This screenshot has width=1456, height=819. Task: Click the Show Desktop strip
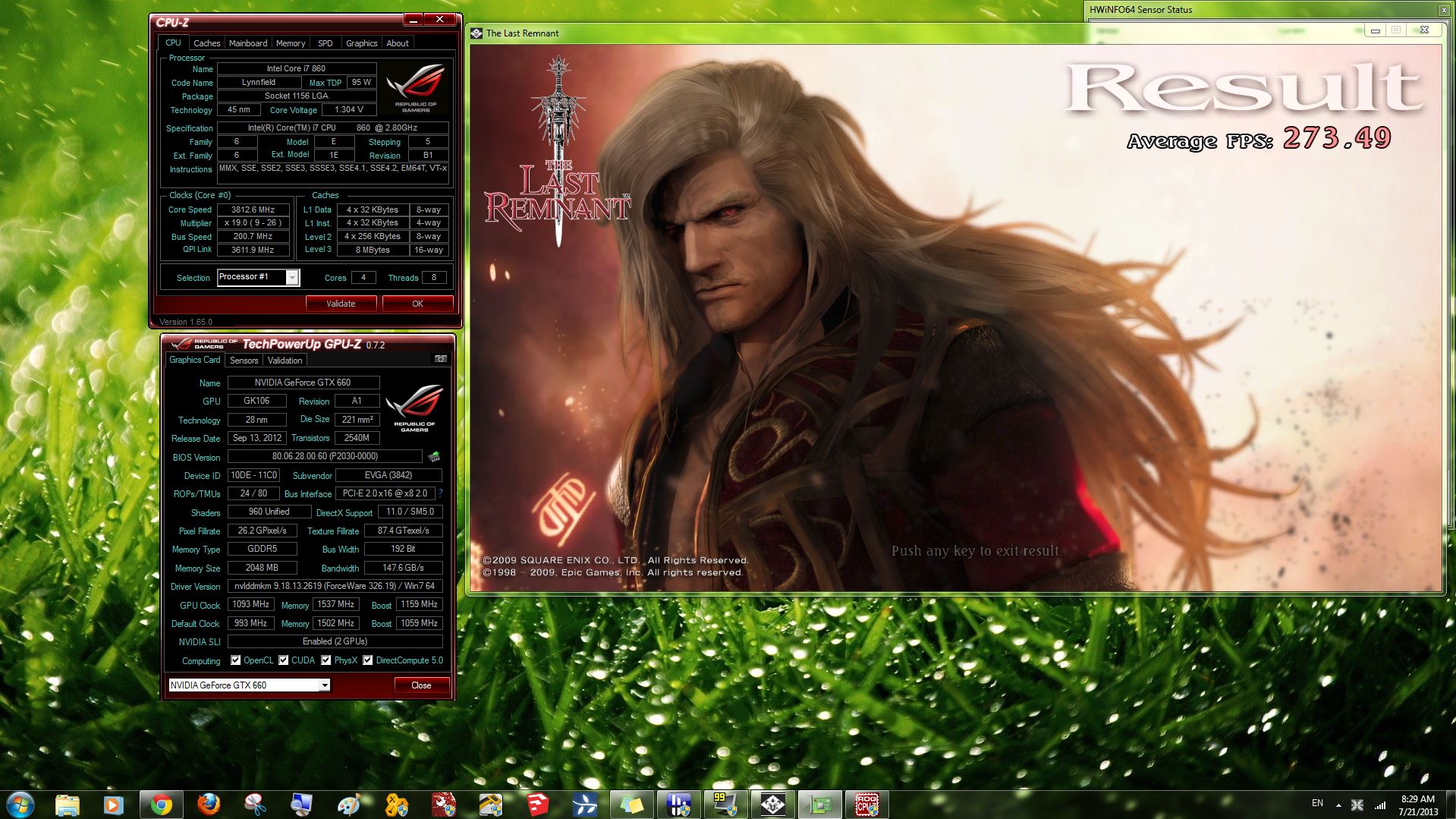pos(1450,805)
